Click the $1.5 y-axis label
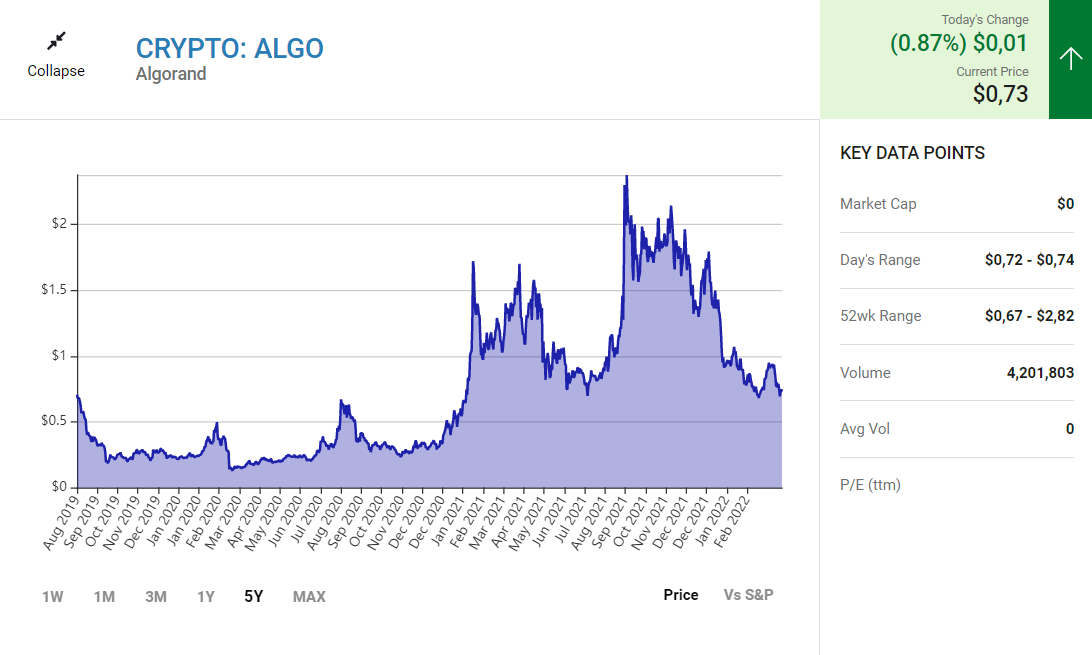 click(54, 290)
